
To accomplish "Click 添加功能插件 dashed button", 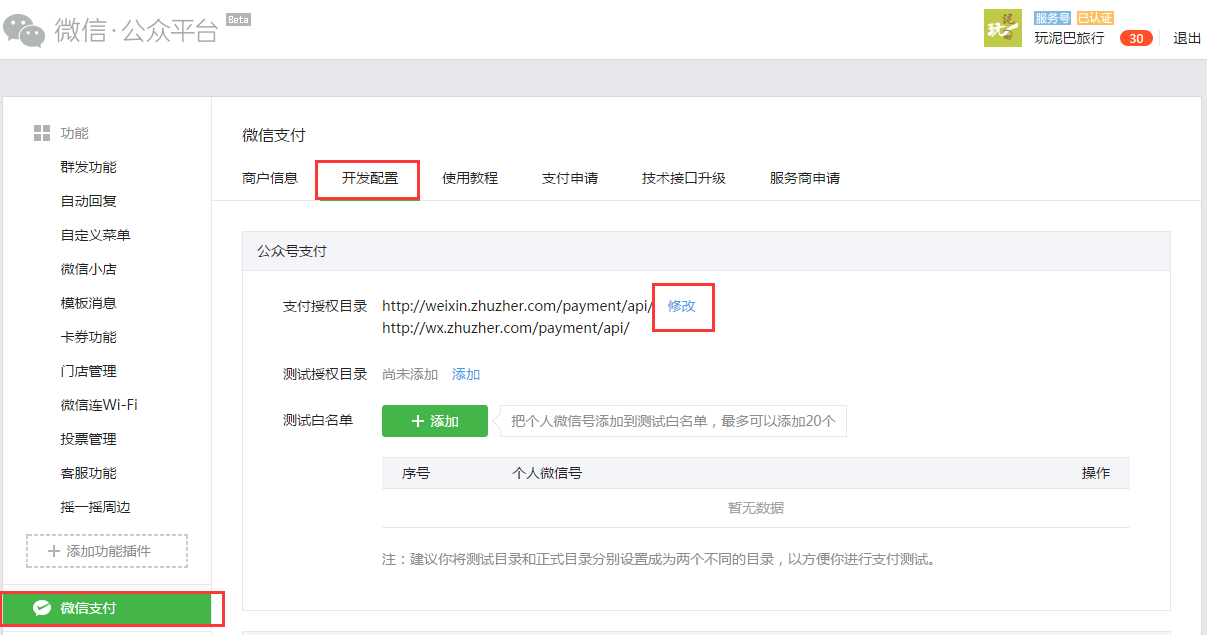I will pyautogui.click(x=107, y=551).
